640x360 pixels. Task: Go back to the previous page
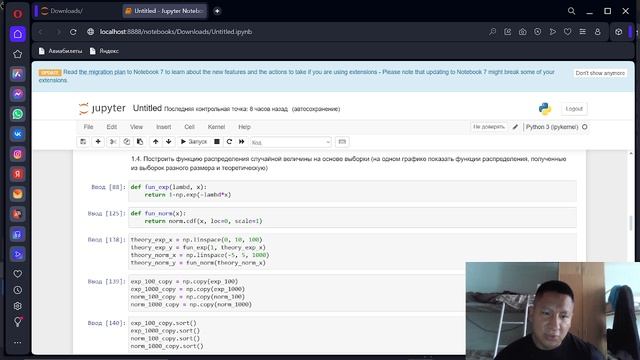point(40,32)
